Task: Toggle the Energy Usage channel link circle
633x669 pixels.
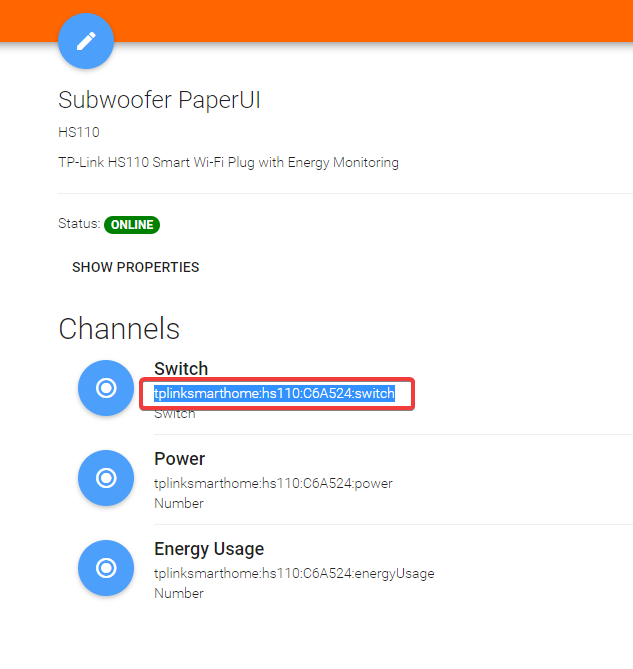Action: (x=106, y=568)
